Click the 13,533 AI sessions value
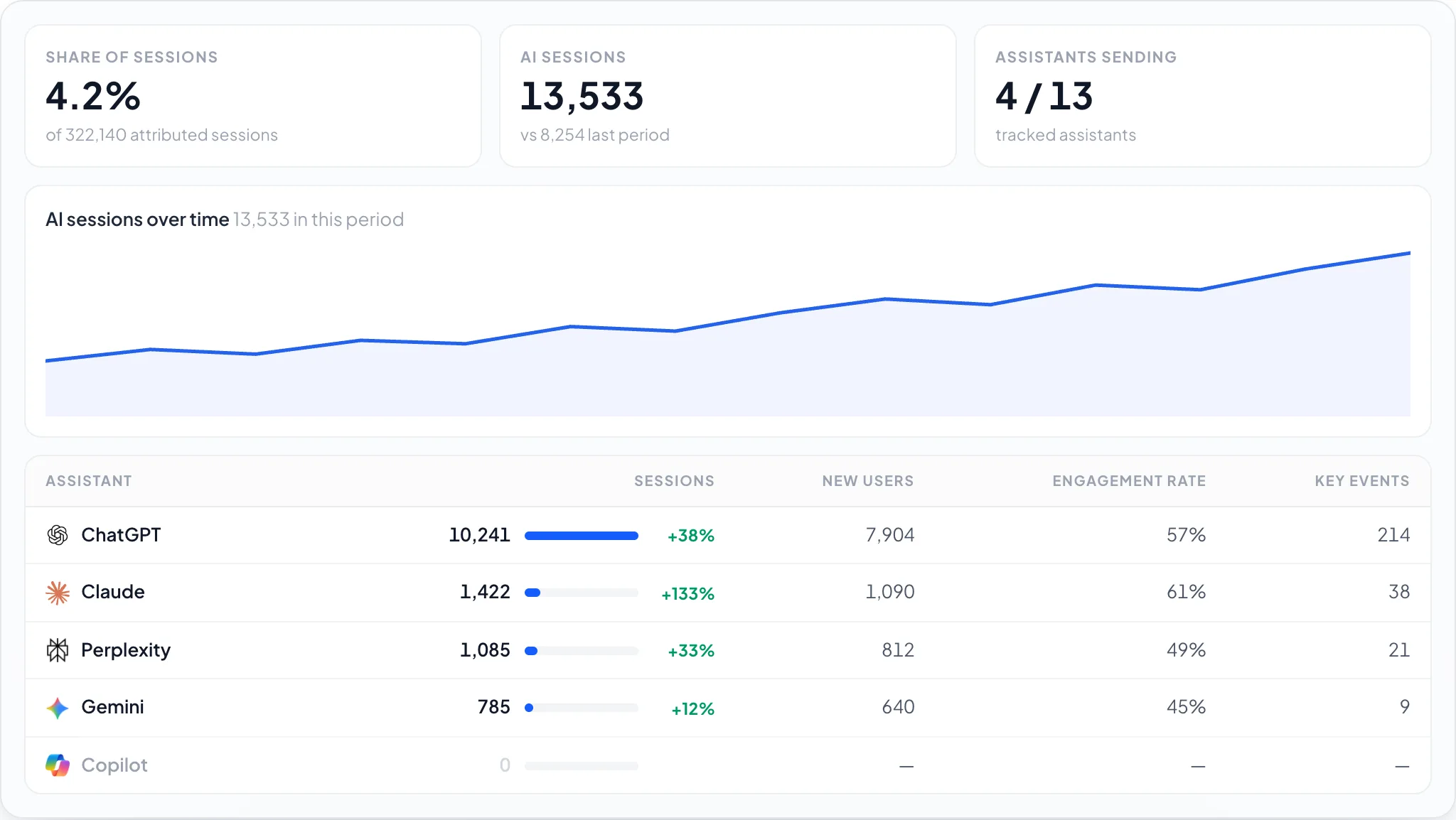This screenshot has height=820, width=1456. tap(582, 97)
